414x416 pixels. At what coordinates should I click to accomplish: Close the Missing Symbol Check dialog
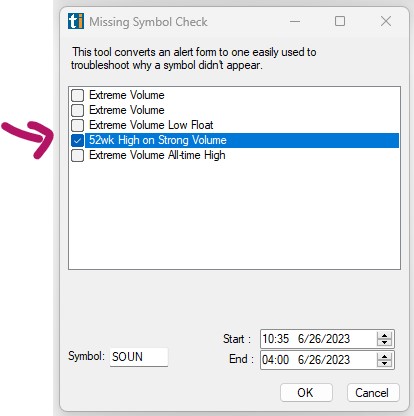[386, 21]
